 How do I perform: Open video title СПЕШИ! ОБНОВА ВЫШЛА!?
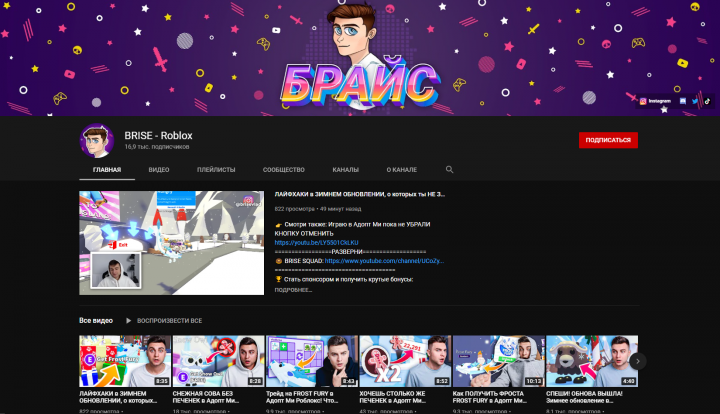[584, 397]
